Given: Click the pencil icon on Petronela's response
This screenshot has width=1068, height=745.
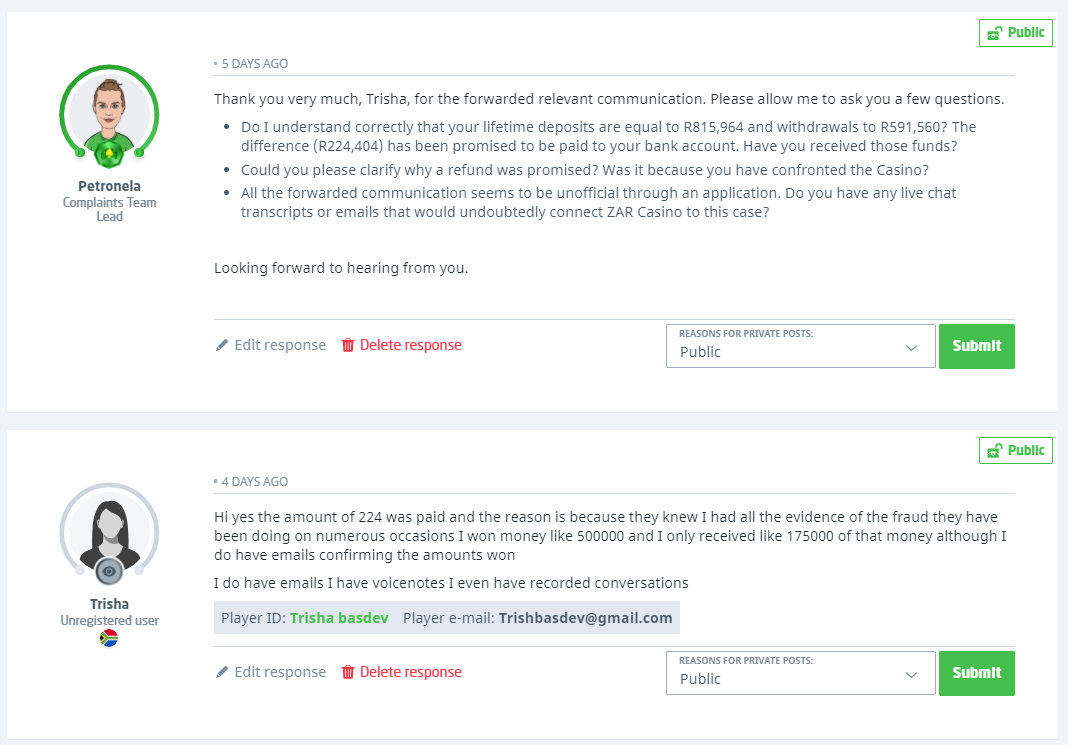Looking at the screenshot, I should (222, 345).
